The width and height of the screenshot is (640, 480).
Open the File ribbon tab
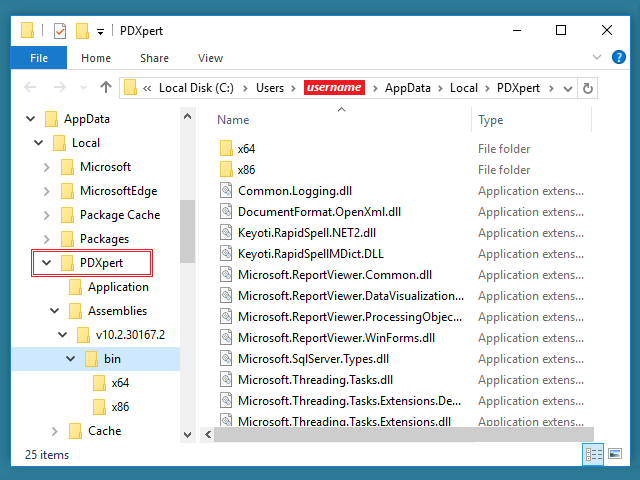click(39, 58)
